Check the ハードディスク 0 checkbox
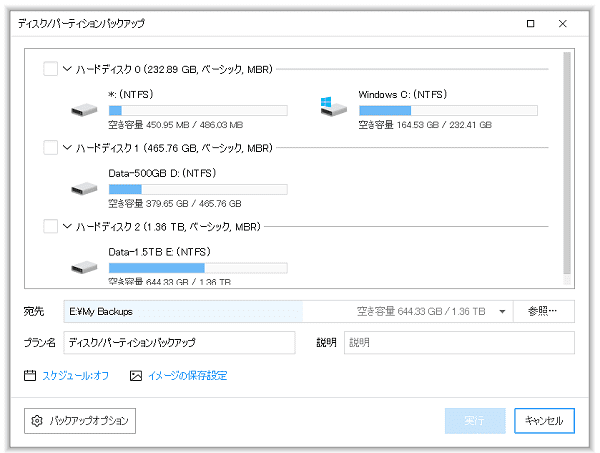The width and height of the screenshot is (600, 453). pos(51,70)
